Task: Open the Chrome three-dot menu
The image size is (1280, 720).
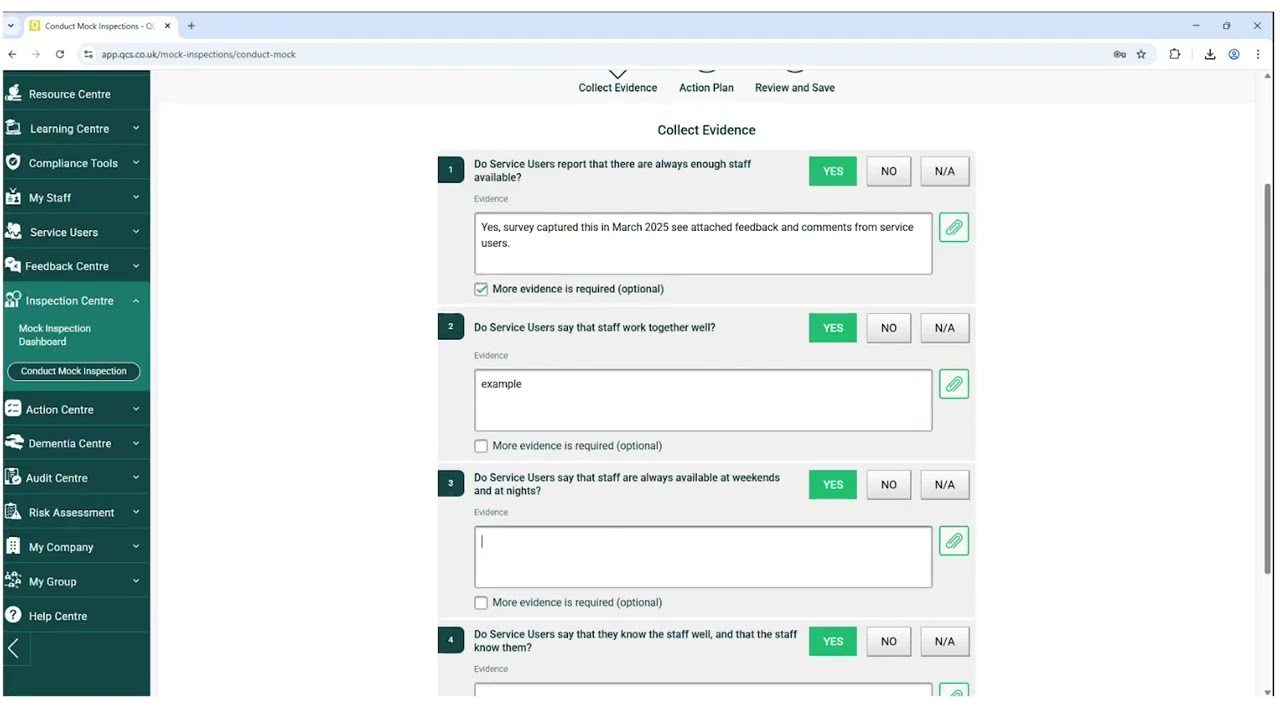Action: [1257, 54]
